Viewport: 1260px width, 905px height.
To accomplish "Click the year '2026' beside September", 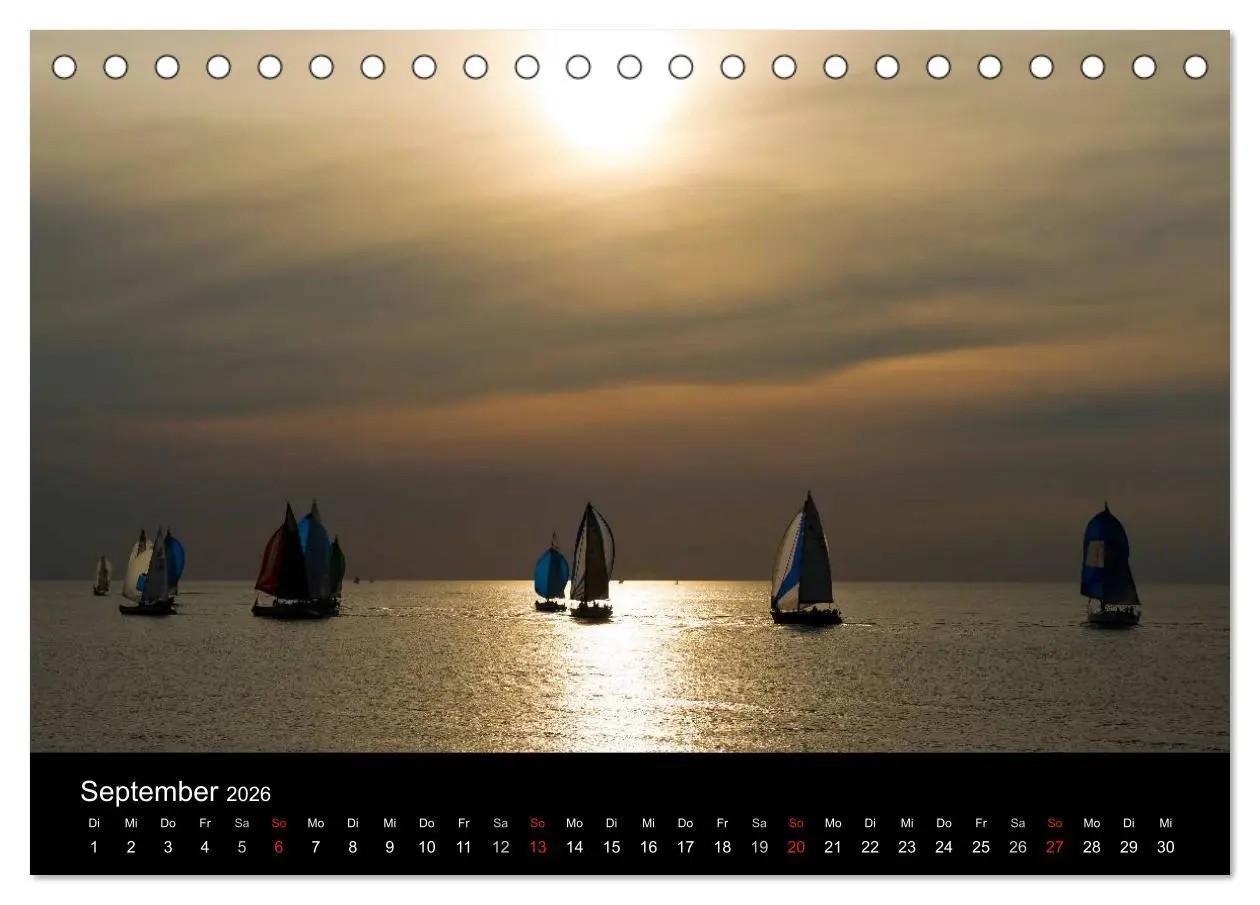I will pos(248,795).
